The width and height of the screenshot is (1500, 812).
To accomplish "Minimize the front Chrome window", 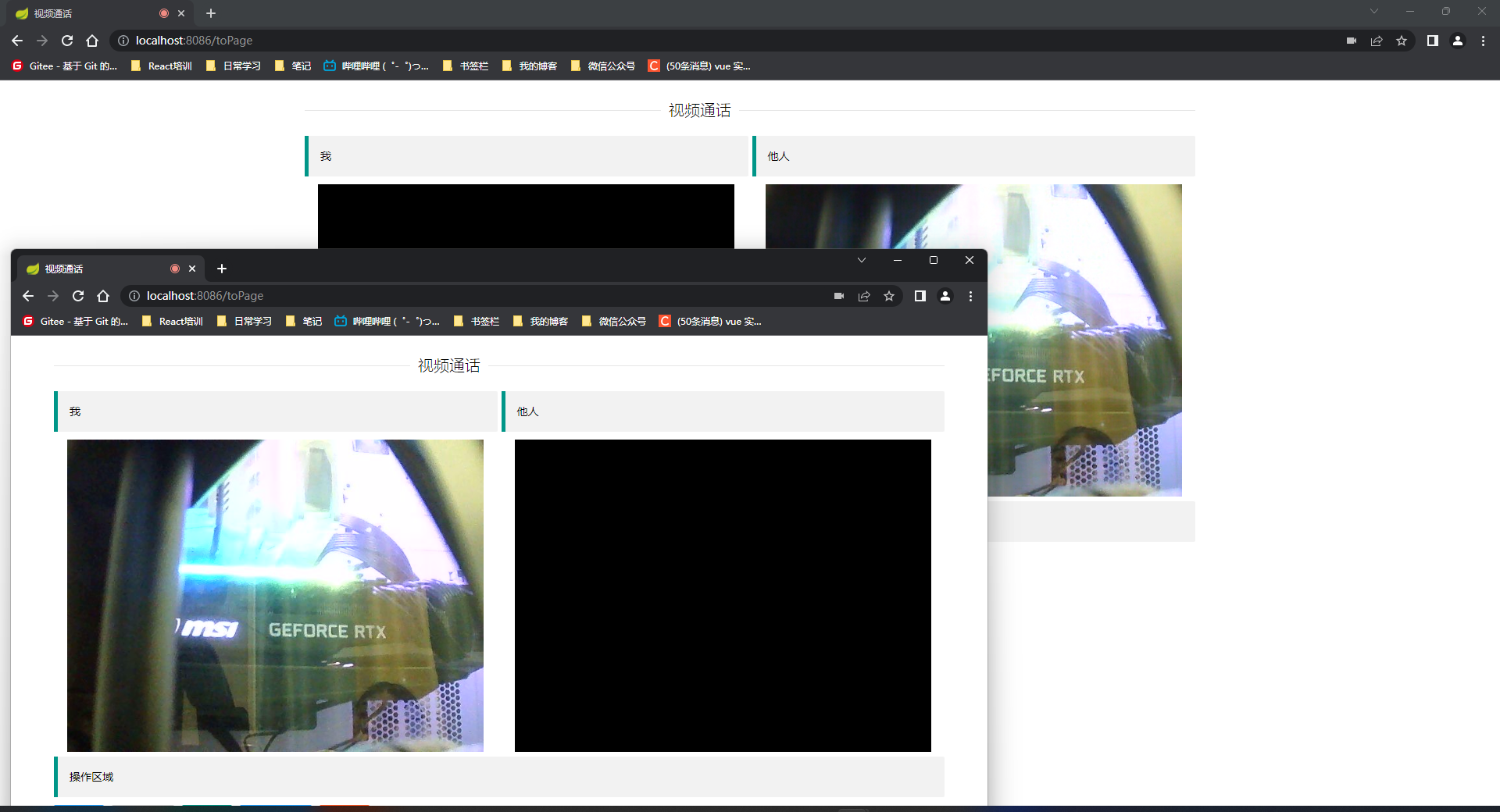I will click(x=898, y=260).
